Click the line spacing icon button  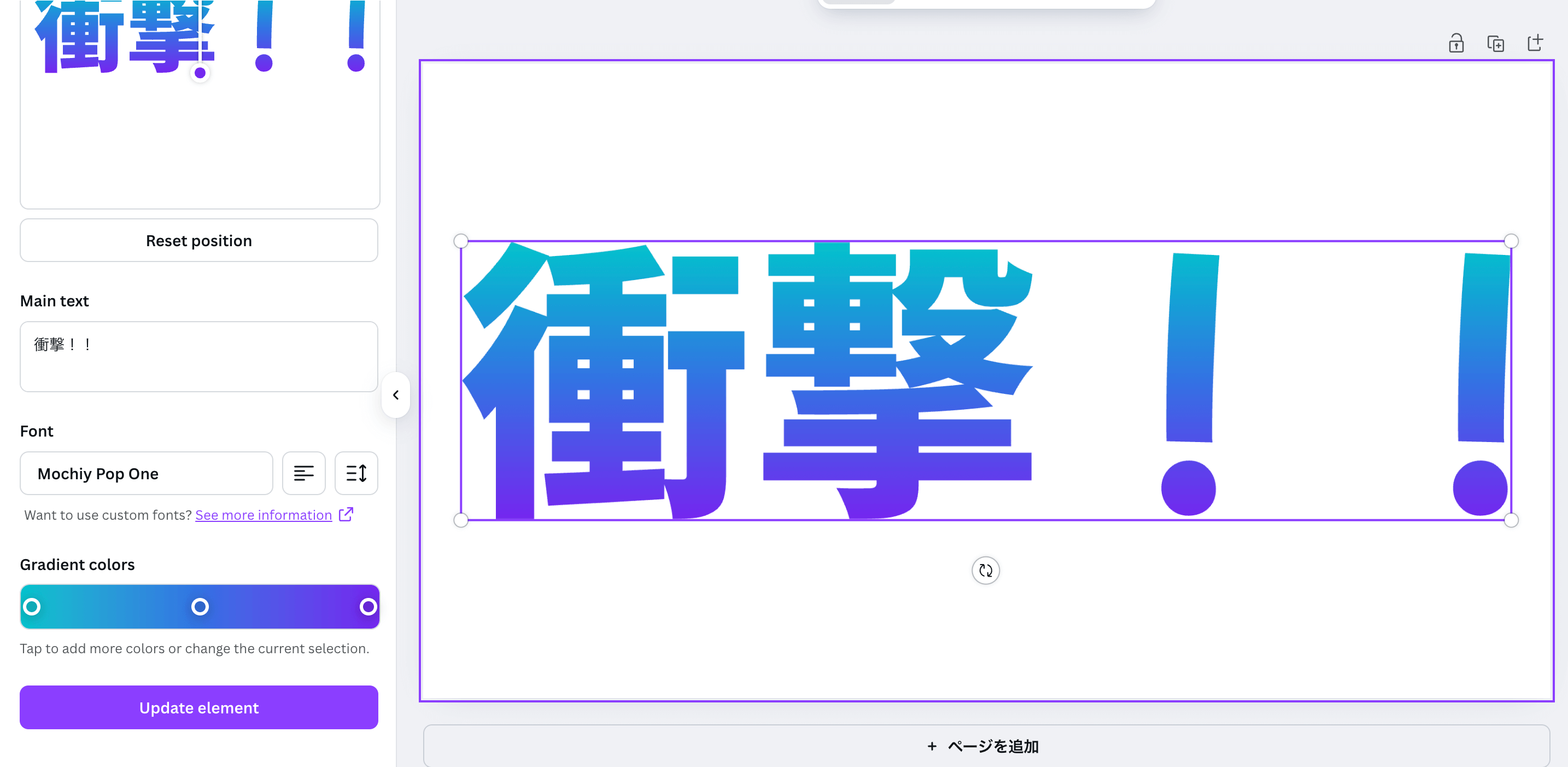pos(356,473)
